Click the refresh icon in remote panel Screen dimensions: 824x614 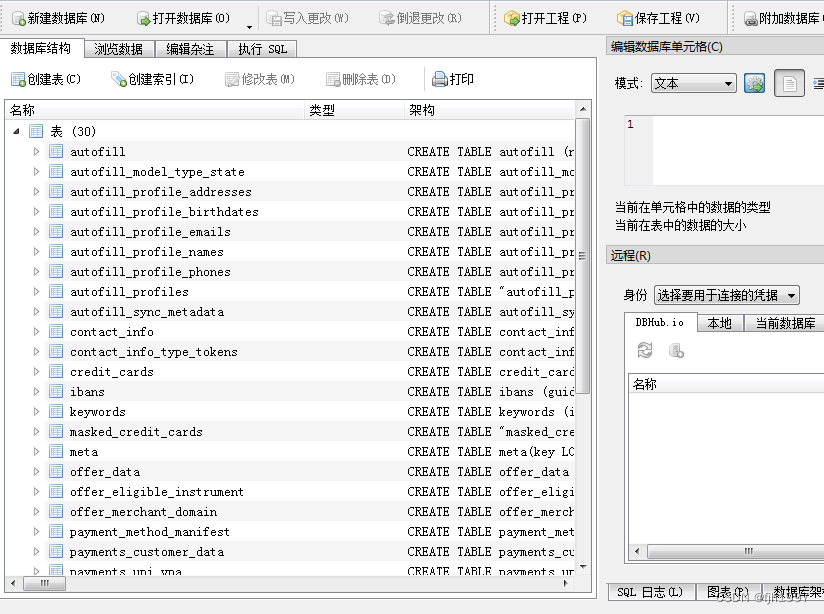(x=645, y=350)
